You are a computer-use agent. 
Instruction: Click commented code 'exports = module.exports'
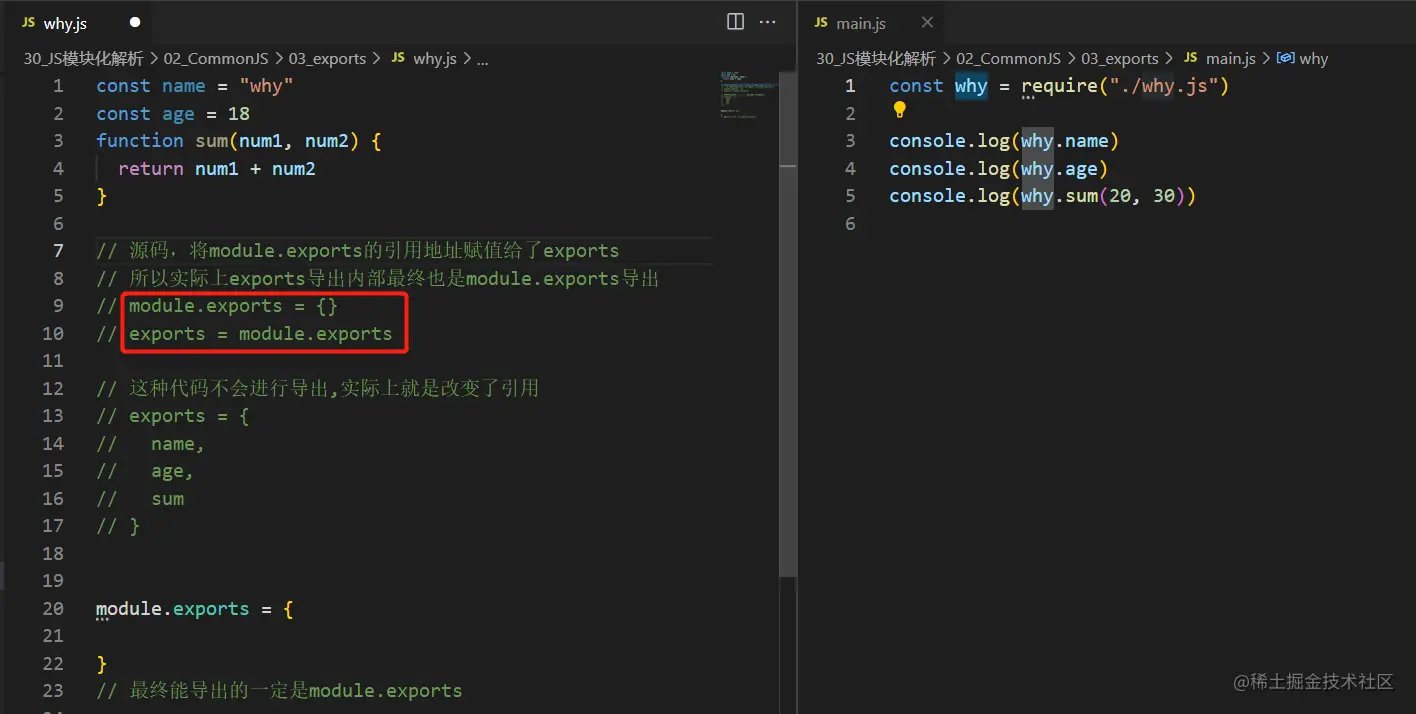(x=261, y=334)
